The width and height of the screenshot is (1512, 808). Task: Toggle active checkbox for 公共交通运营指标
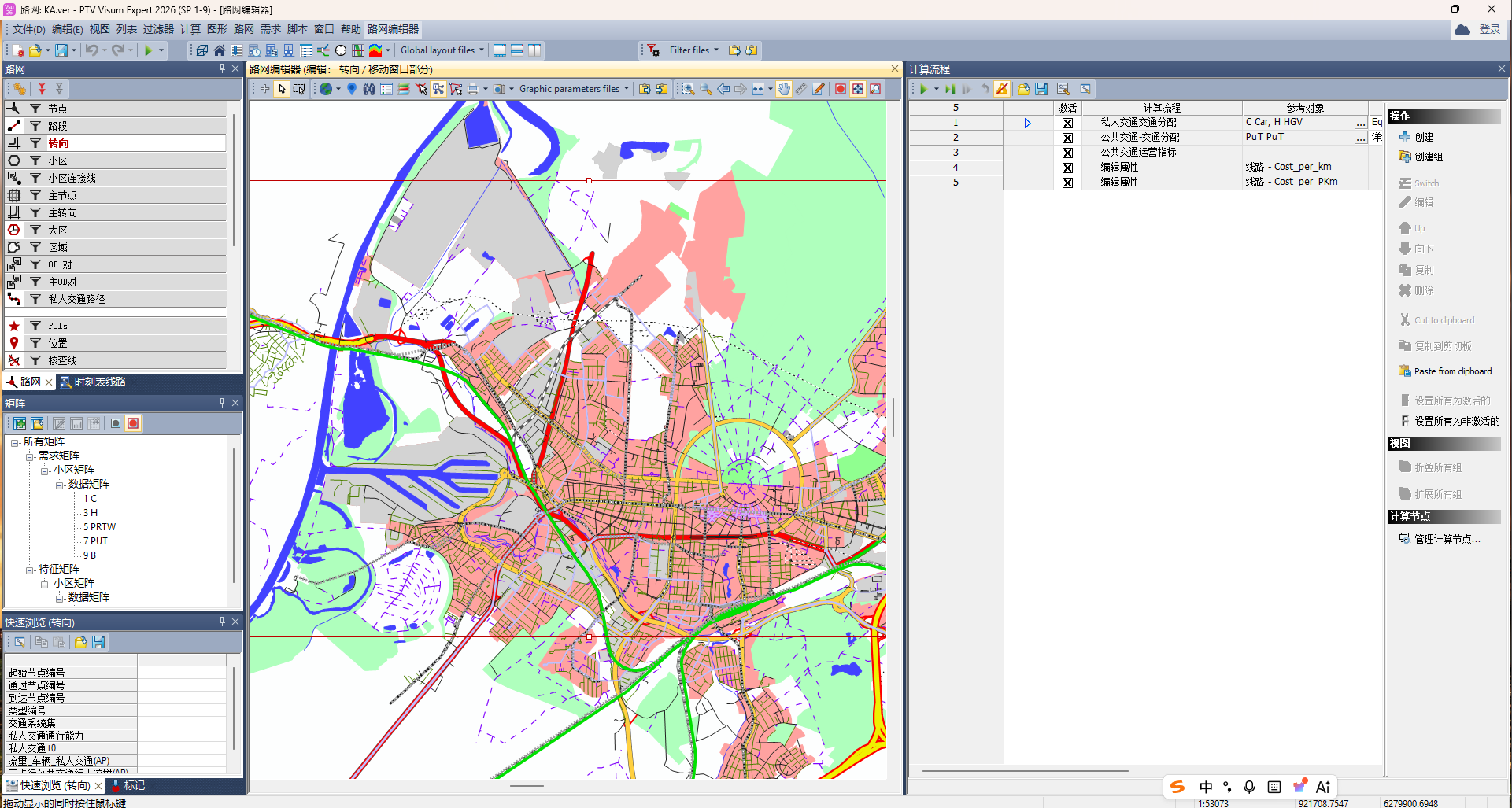coord(1067,153)
